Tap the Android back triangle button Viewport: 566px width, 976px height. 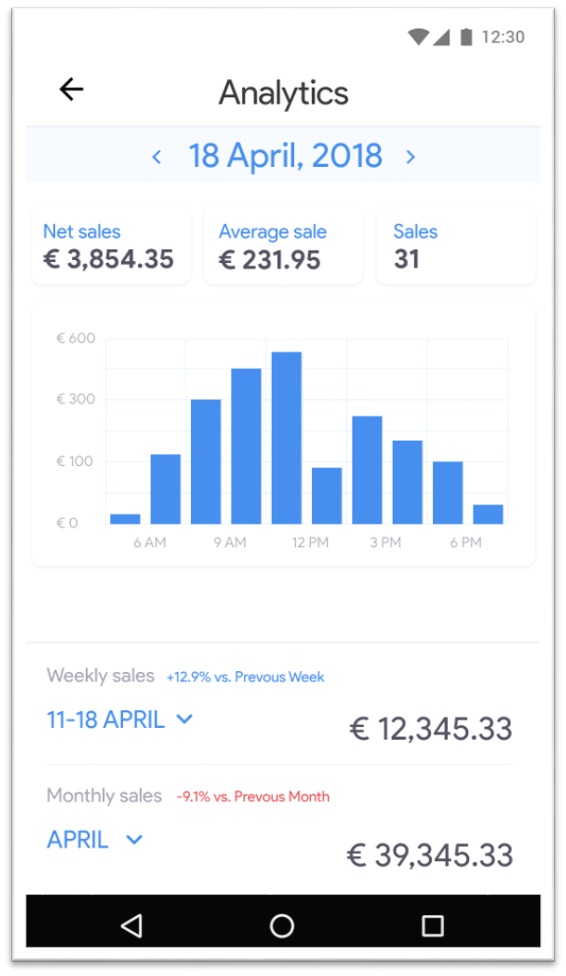[131, 926]
